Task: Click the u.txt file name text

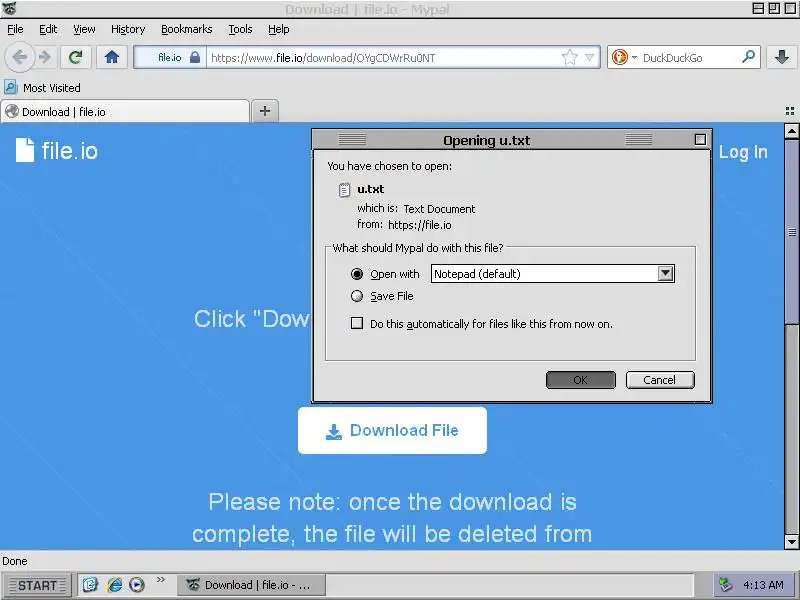Action: click(371, 189)
